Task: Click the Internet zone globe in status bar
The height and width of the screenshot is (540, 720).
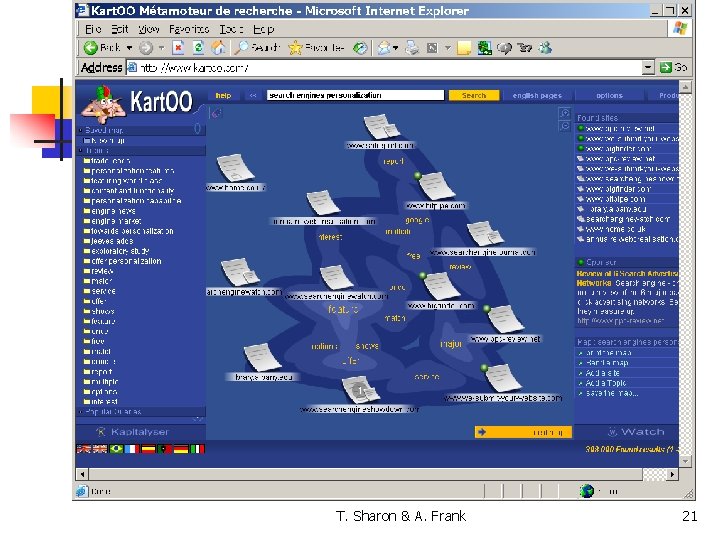Action: point(586,491)
